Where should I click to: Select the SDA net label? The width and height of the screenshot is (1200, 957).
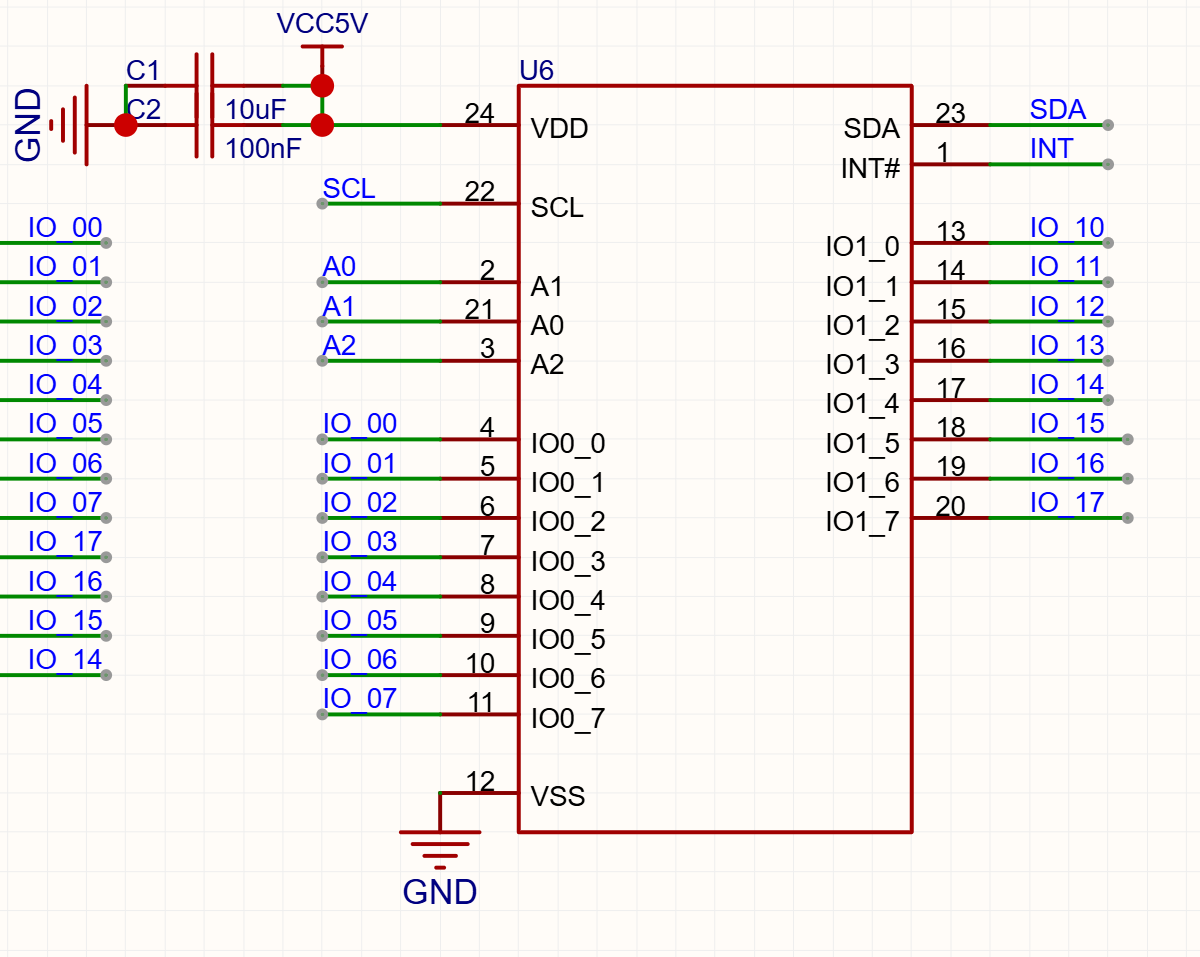click(1058, 109)
